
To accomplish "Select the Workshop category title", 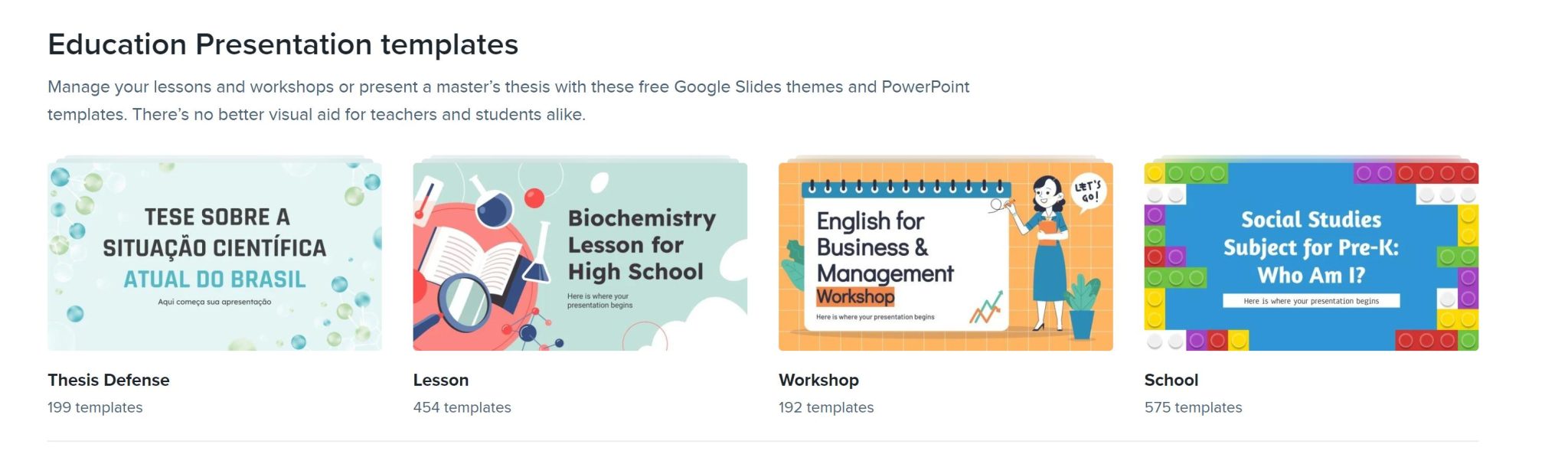I will [818, 380].
